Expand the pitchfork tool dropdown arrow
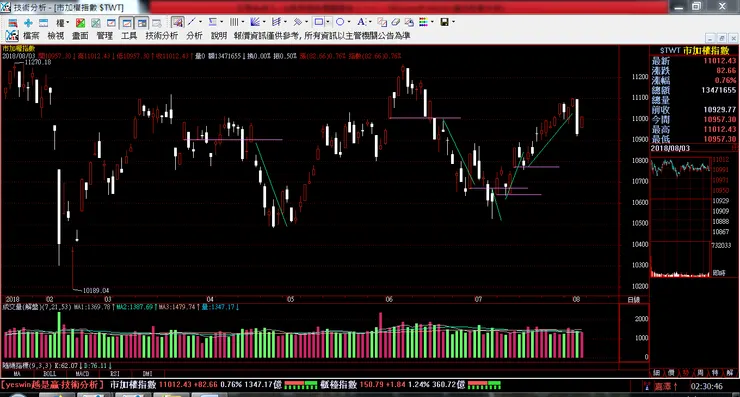740x397 pixels. coord(286,22)
